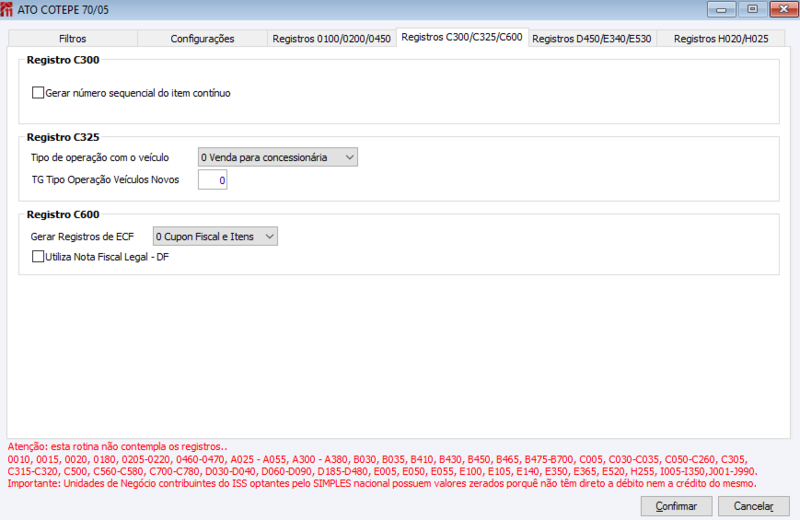800x520 pixels.
Task: Switch to the Configurações tab
Action: click(202, 39)
